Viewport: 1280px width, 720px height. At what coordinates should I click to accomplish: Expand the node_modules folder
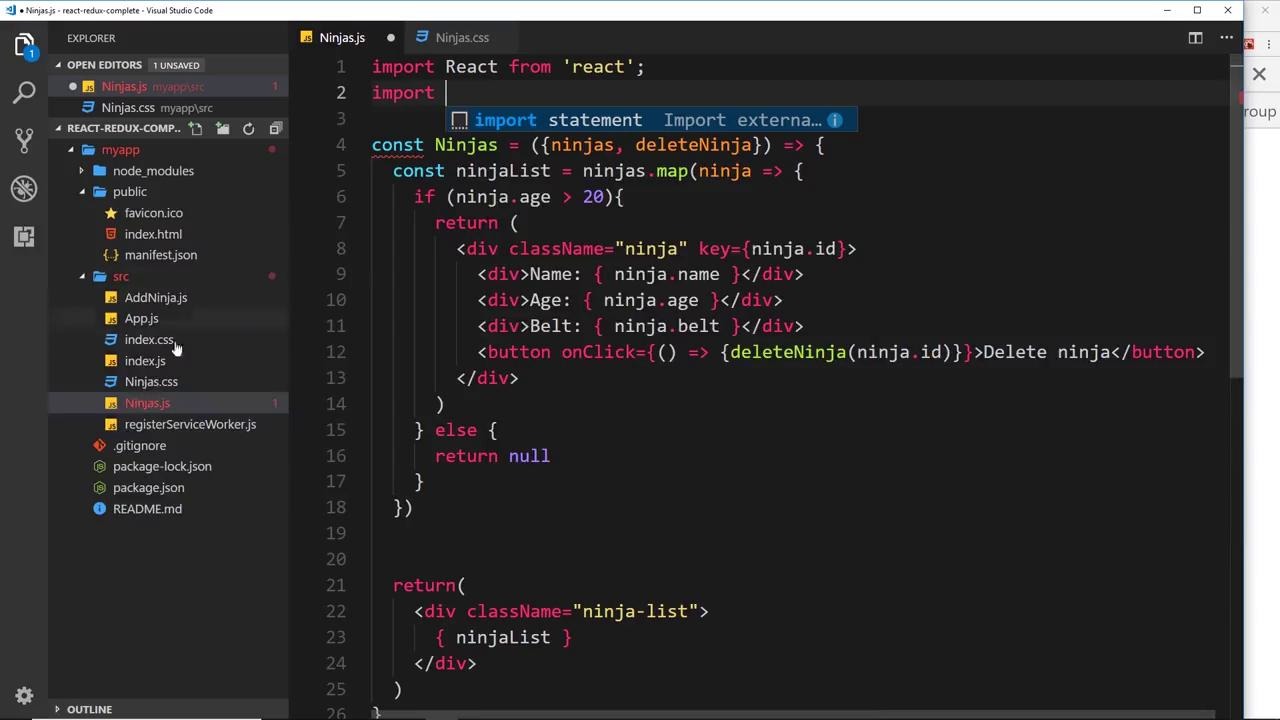coord(83,171)
